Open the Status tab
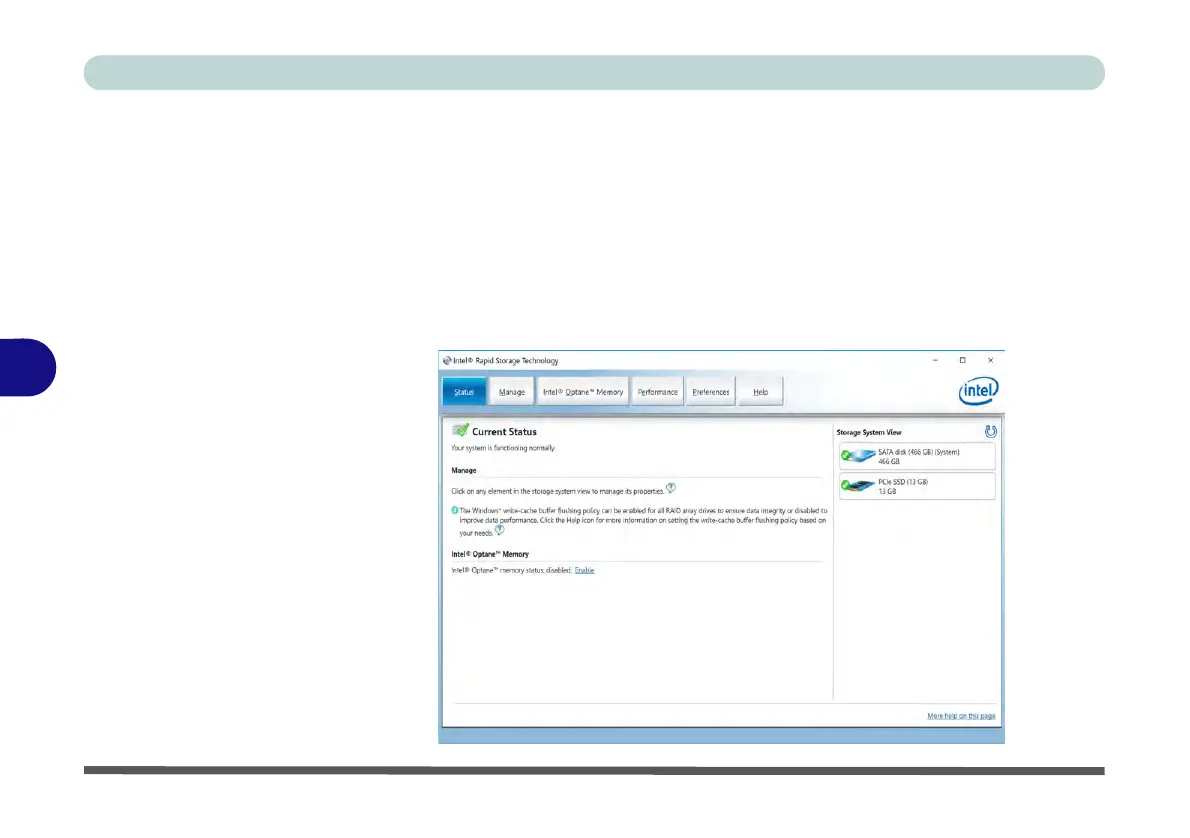Screen dimensions: 1190x838 464,392
